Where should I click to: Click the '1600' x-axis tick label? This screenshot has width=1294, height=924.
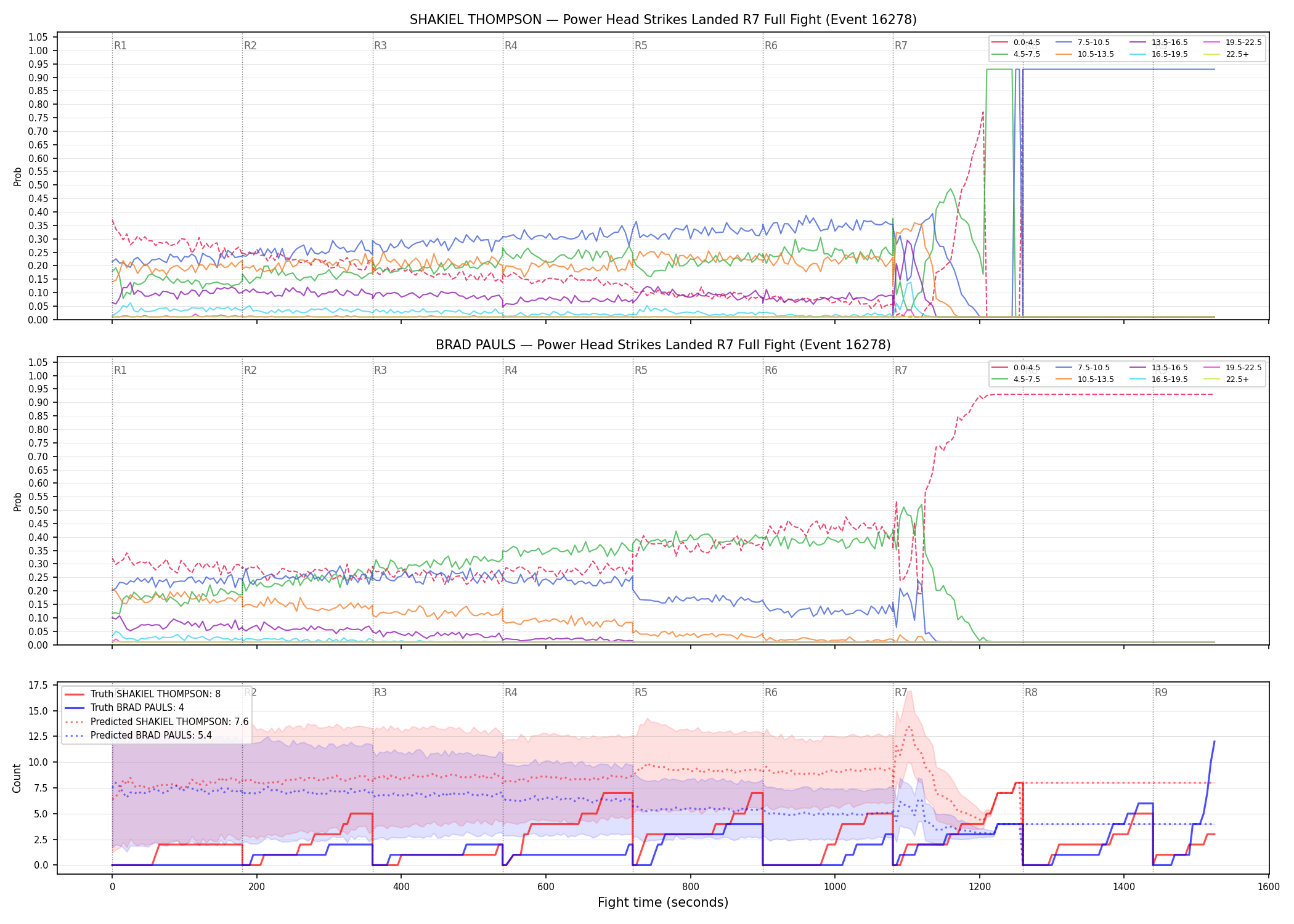coord(1269,887)
